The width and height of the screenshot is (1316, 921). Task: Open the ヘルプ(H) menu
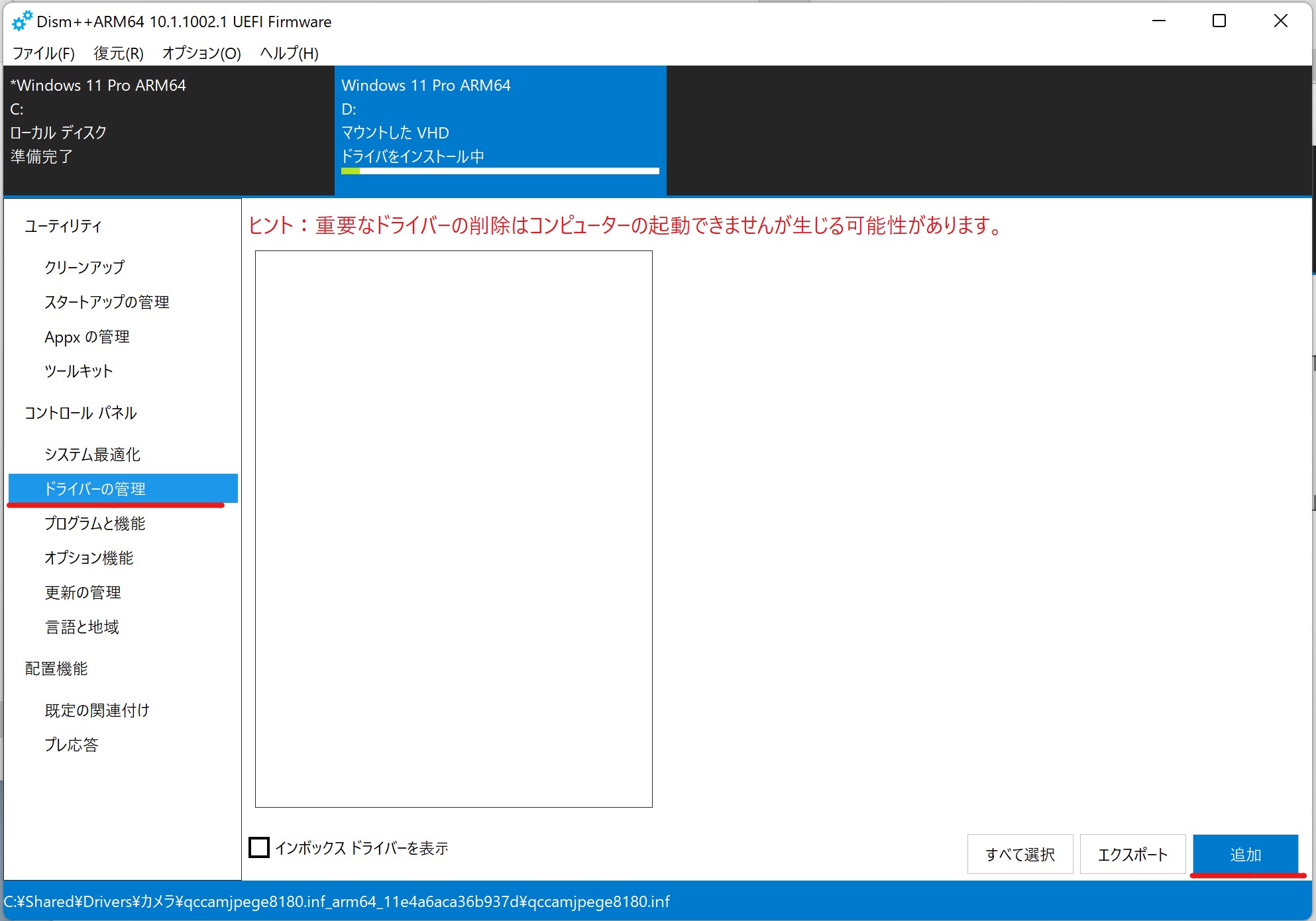(289, 53)
